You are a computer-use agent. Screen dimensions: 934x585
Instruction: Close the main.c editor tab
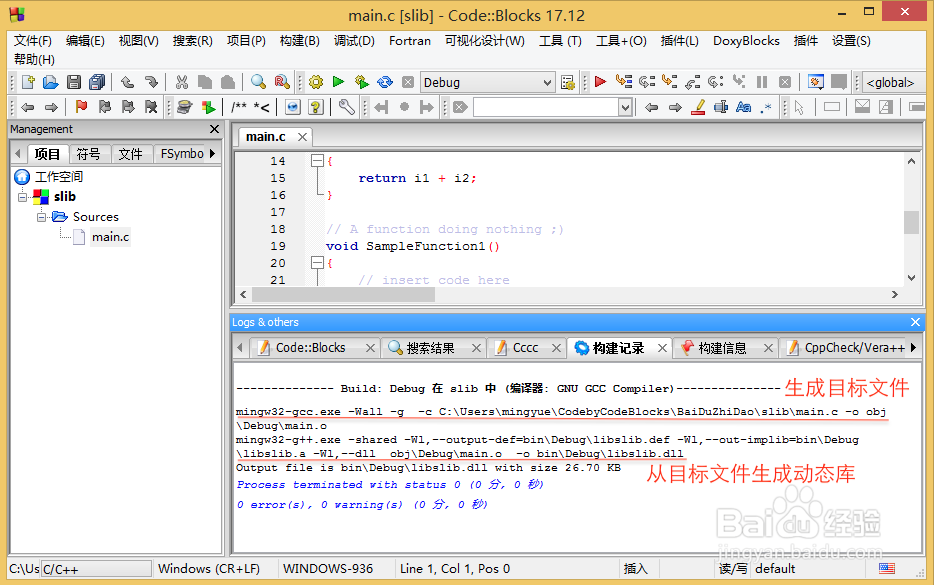(303, 137)
